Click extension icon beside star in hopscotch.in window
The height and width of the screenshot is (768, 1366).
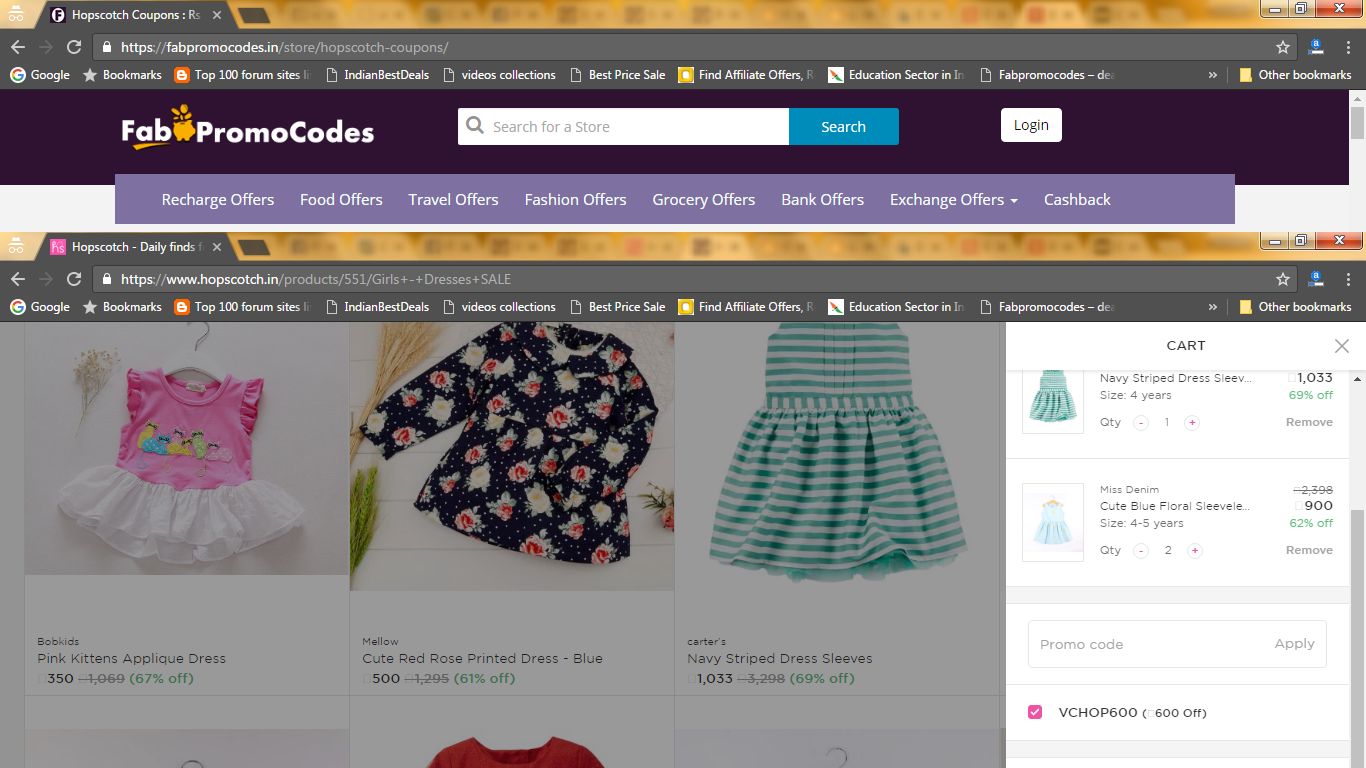1317,279
